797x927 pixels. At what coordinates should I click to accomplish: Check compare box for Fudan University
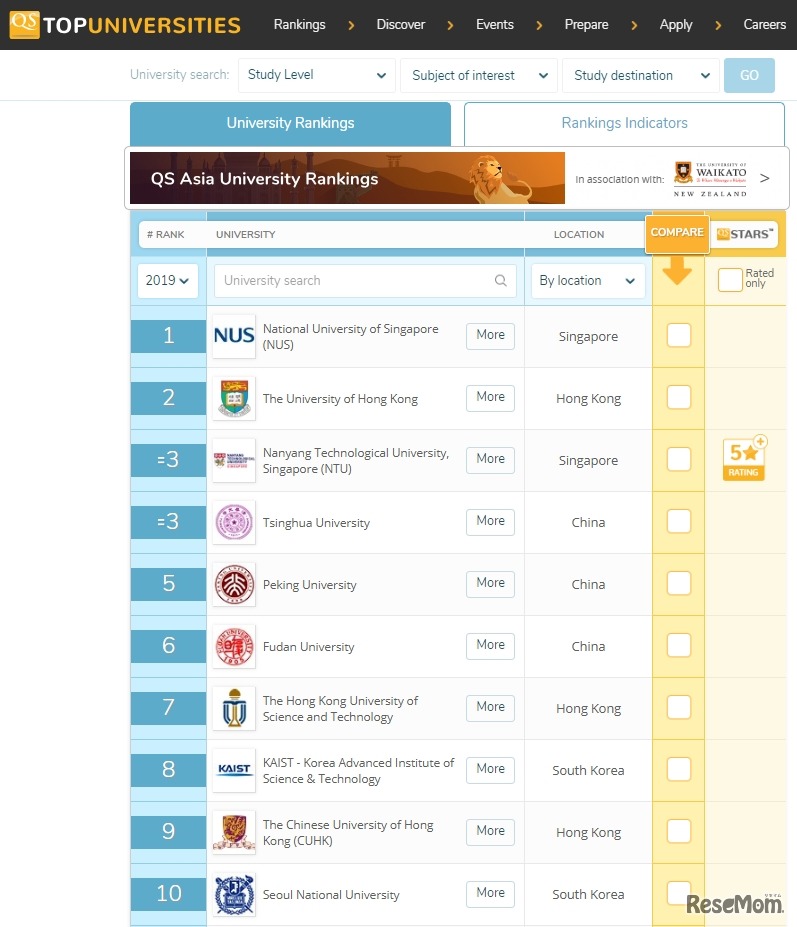(679, 646)
